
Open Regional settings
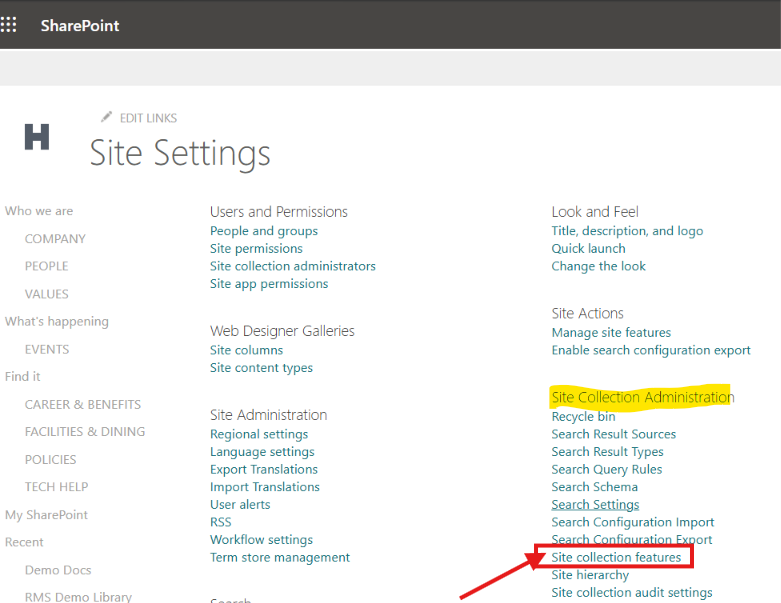[x=259, y=434]
